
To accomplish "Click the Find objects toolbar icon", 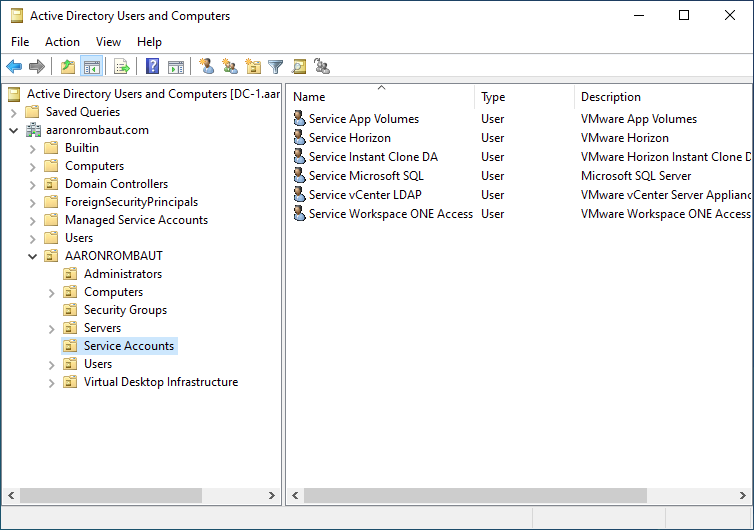I will [x=298, y=67].
